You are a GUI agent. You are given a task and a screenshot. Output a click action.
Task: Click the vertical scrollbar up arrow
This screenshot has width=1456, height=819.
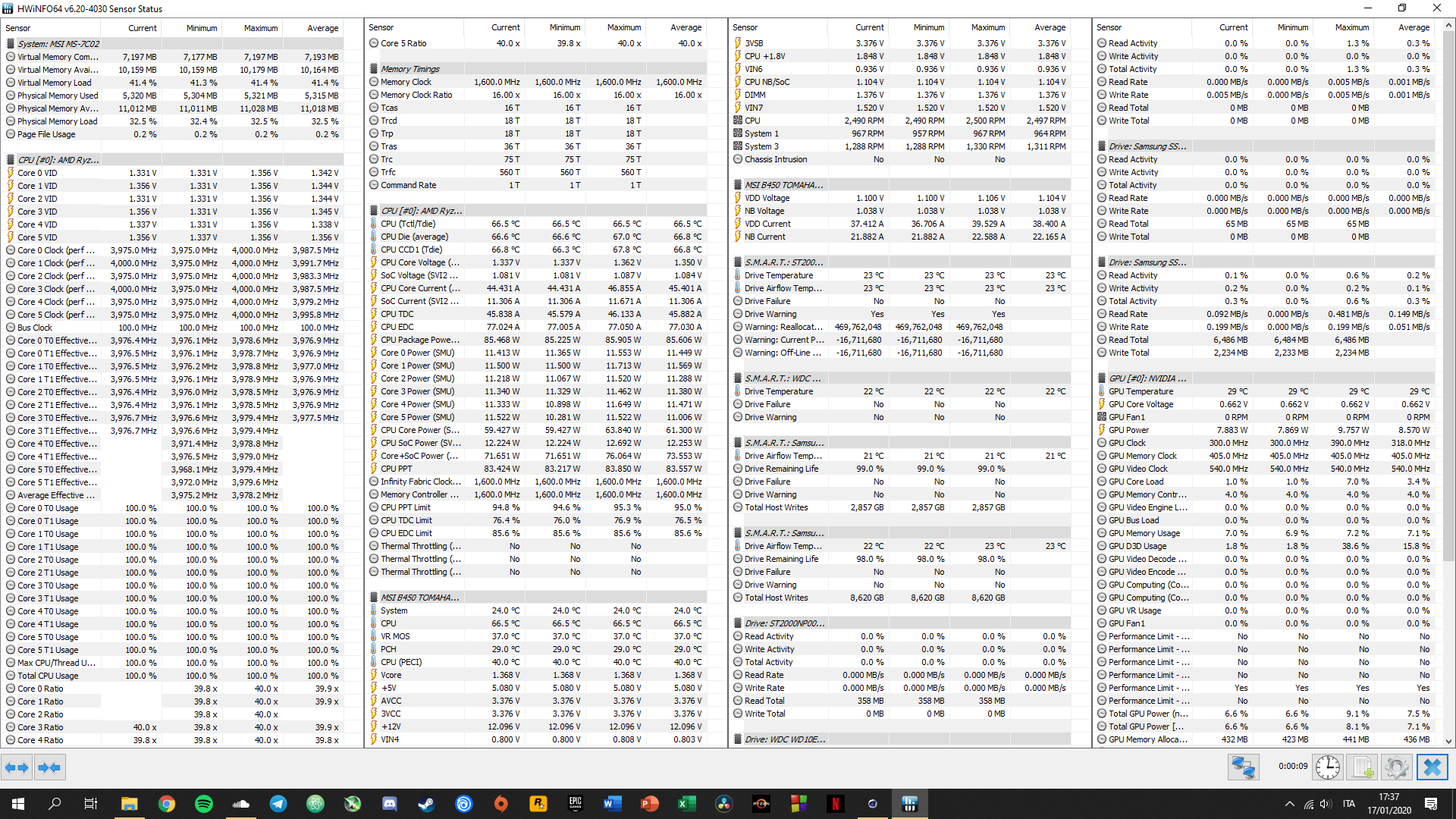[1448, 26]
